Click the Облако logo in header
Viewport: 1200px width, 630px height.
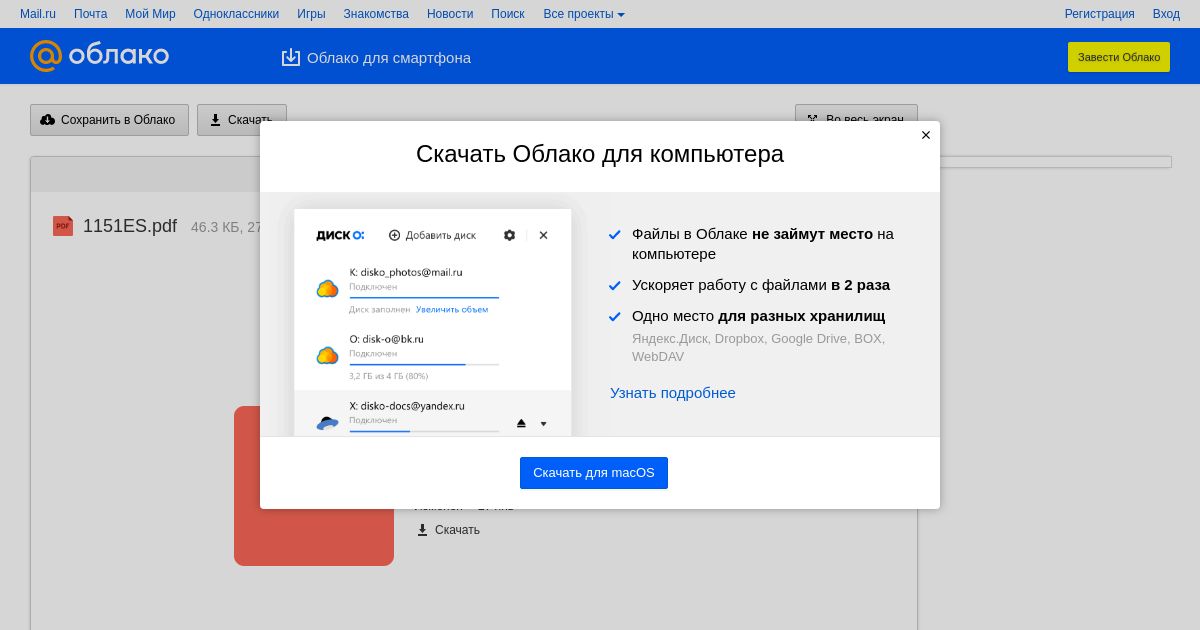point(99,55)
